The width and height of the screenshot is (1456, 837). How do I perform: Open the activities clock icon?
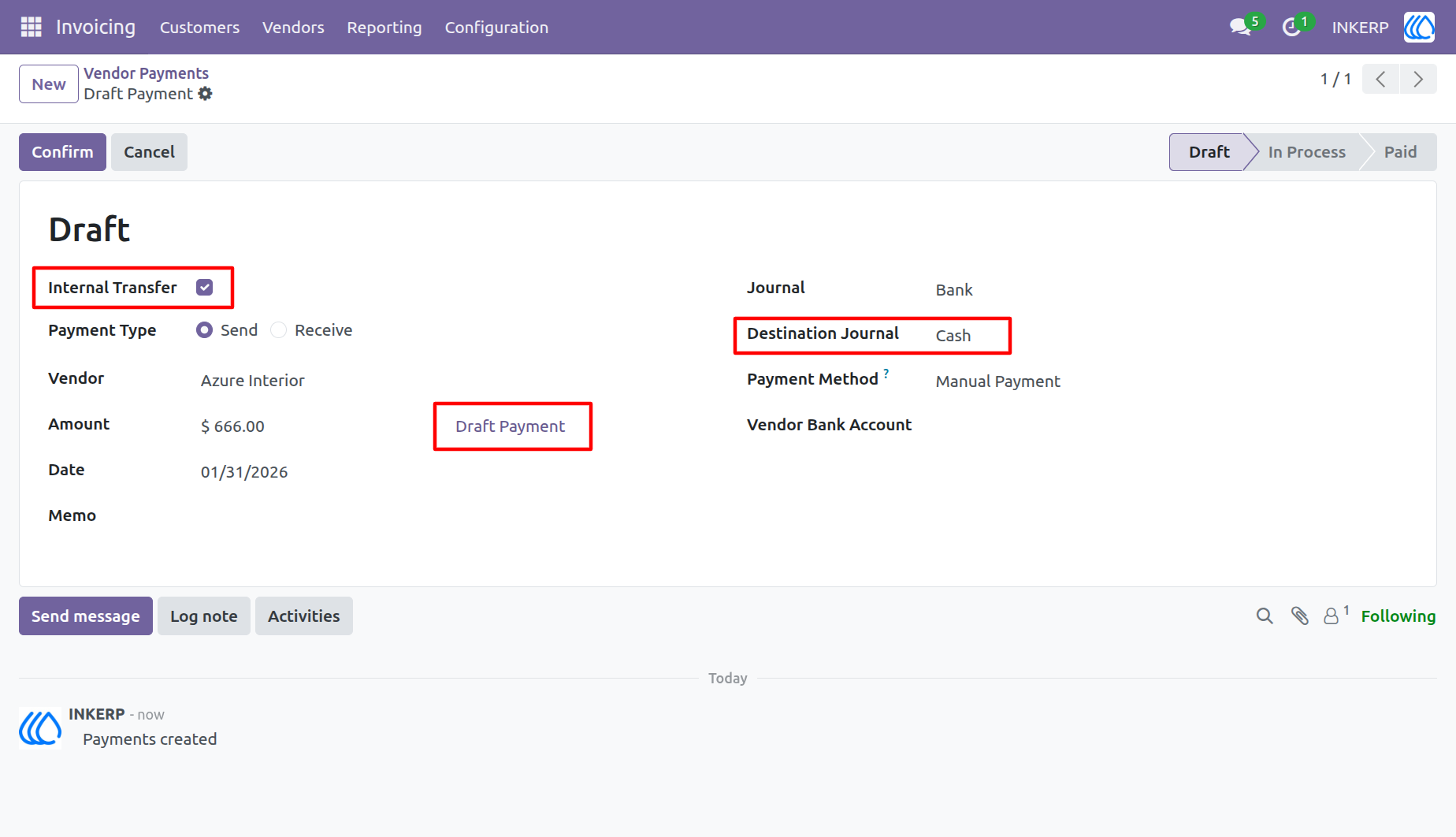coord(1291,28)
